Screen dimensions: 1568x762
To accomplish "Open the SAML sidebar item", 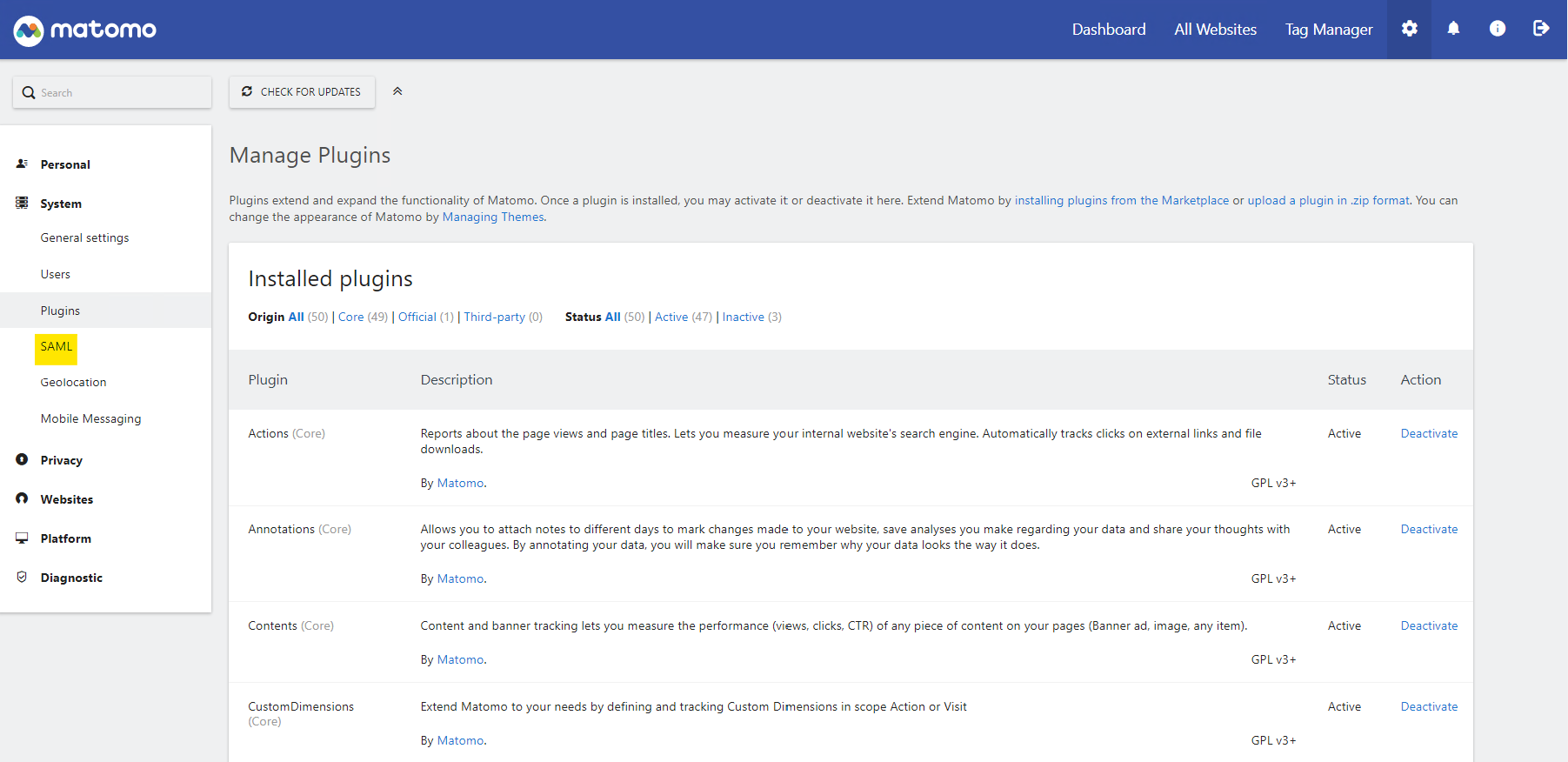I will (x=57, y=347).
